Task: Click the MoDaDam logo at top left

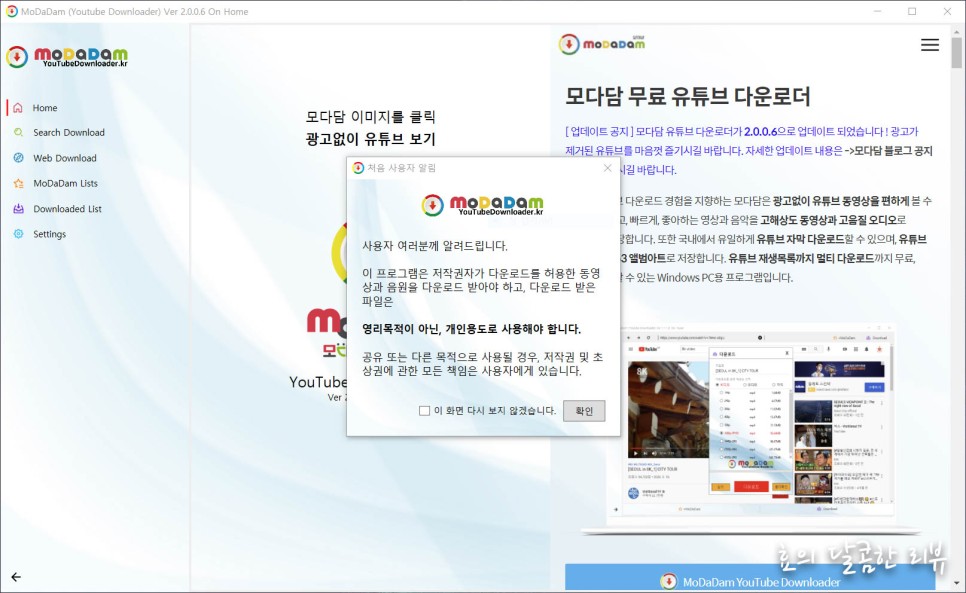Action: coord(68,56)
